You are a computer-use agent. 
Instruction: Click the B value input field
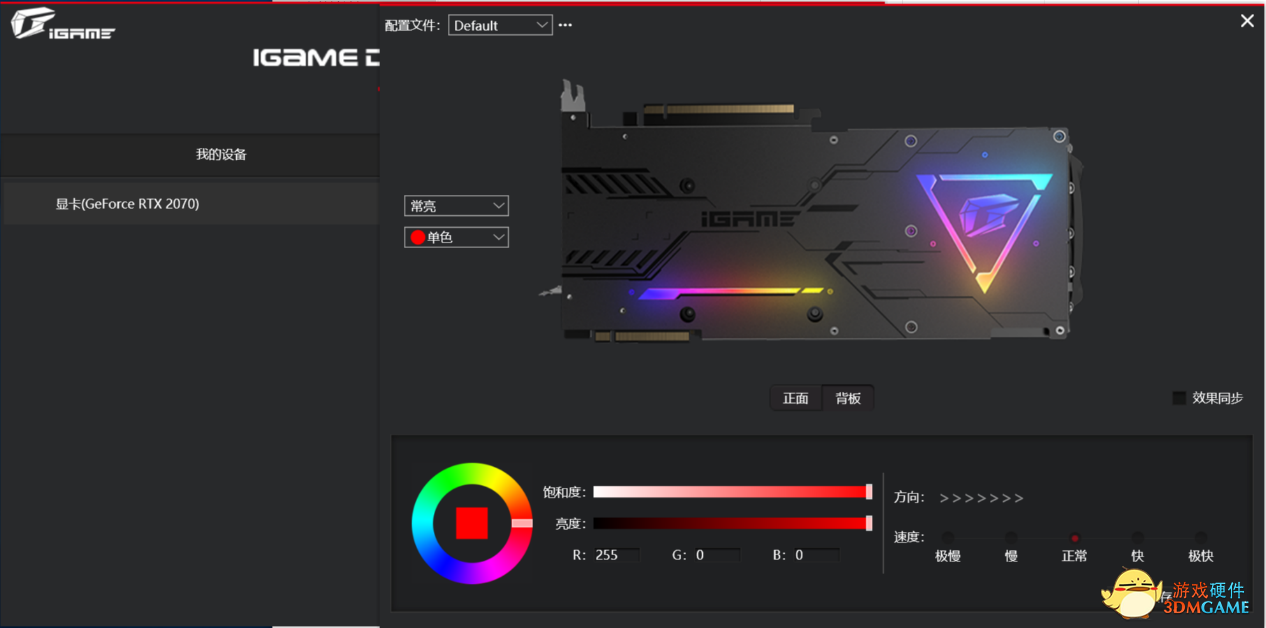click(x=817, y=555)
